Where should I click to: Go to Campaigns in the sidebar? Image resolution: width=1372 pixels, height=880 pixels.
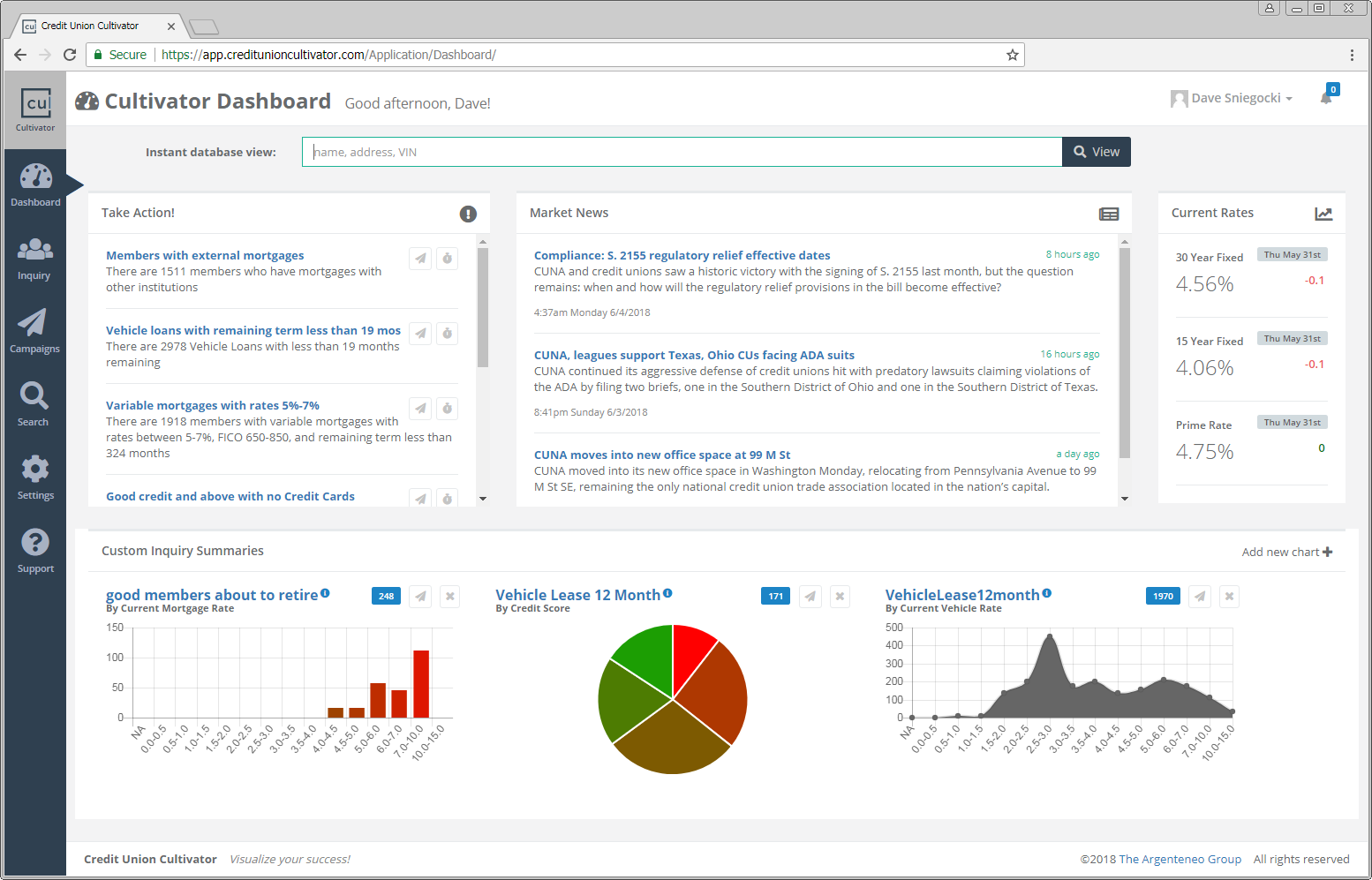pyautogui.click(x=34, y=332)
